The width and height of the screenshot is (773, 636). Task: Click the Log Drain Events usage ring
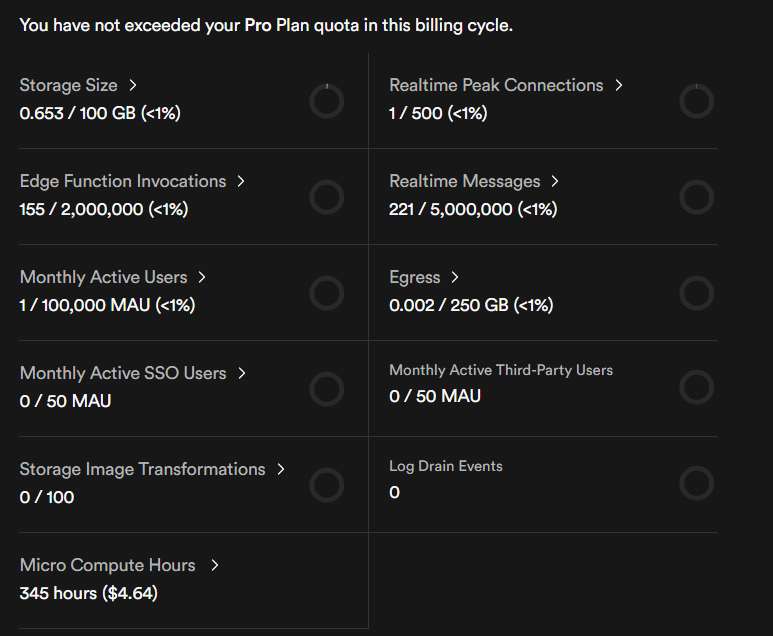pos(696,483)
